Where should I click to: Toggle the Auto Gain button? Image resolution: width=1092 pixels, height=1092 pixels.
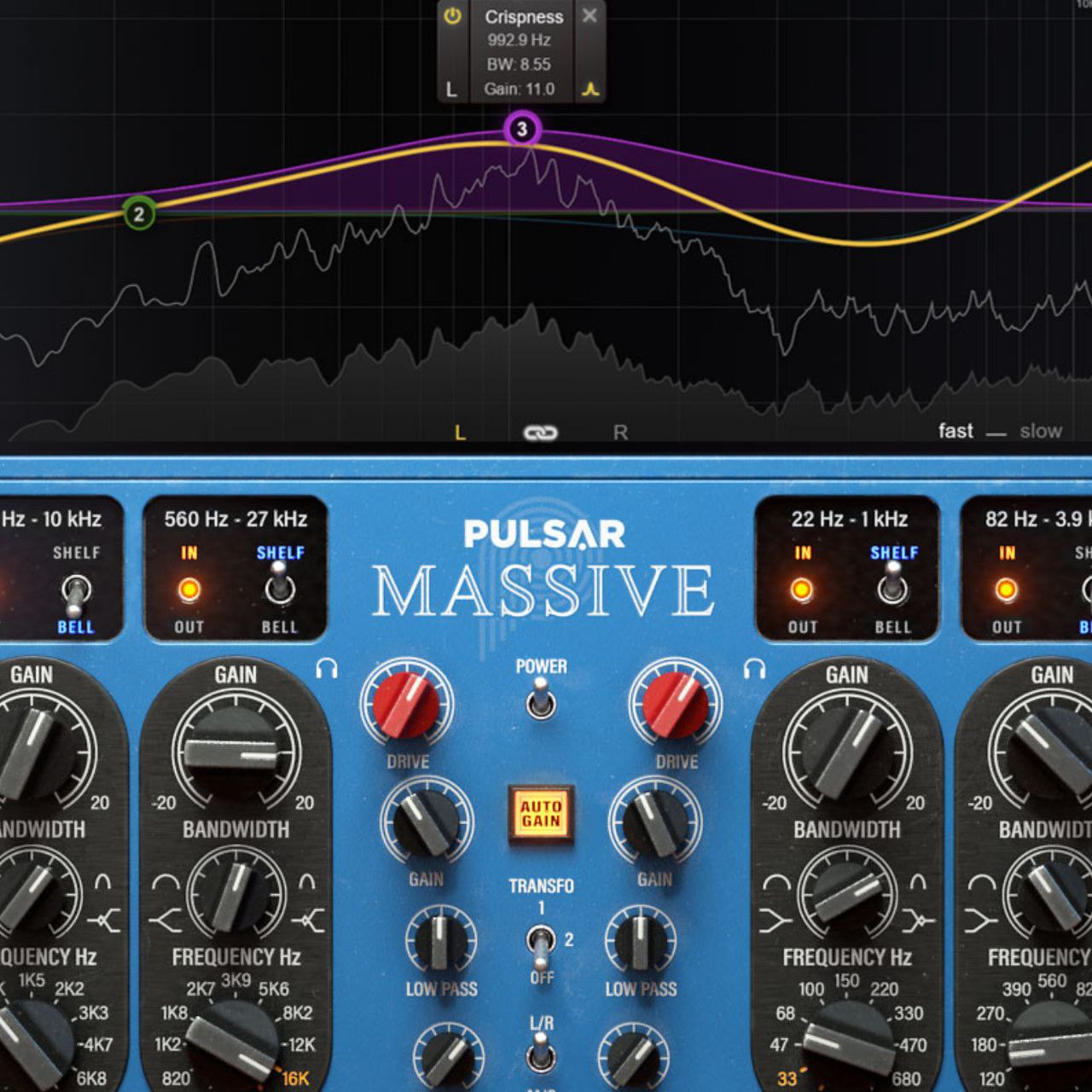coord(541,814)
